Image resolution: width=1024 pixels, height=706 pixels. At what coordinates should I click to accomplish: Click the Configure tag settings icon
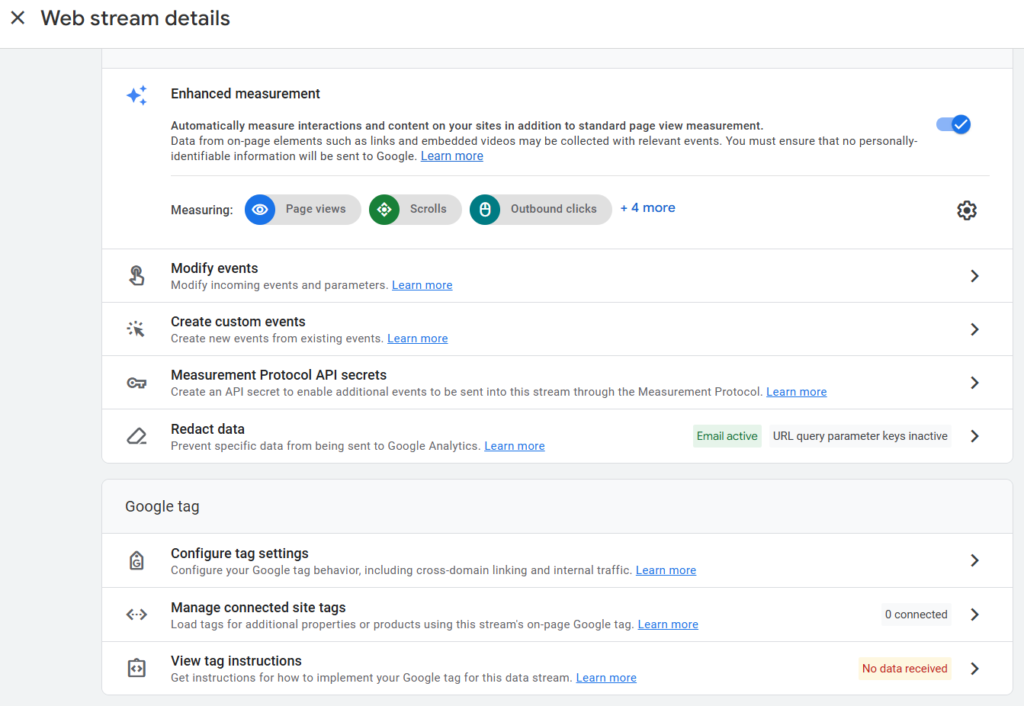pyautogui.click(x=136, y=560)
